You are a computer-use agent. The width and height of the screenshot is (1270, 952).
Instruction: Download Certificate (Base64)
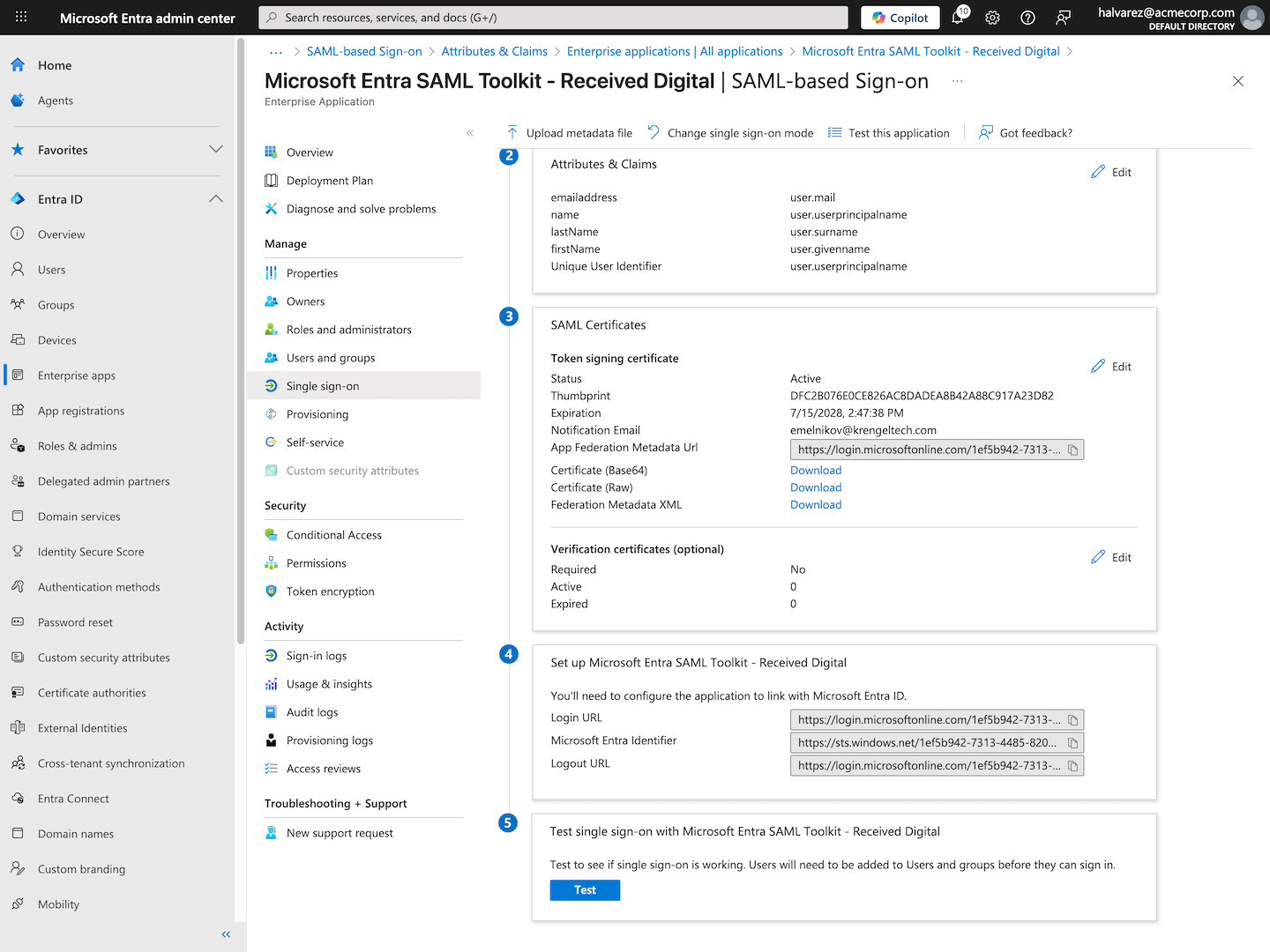816,471
